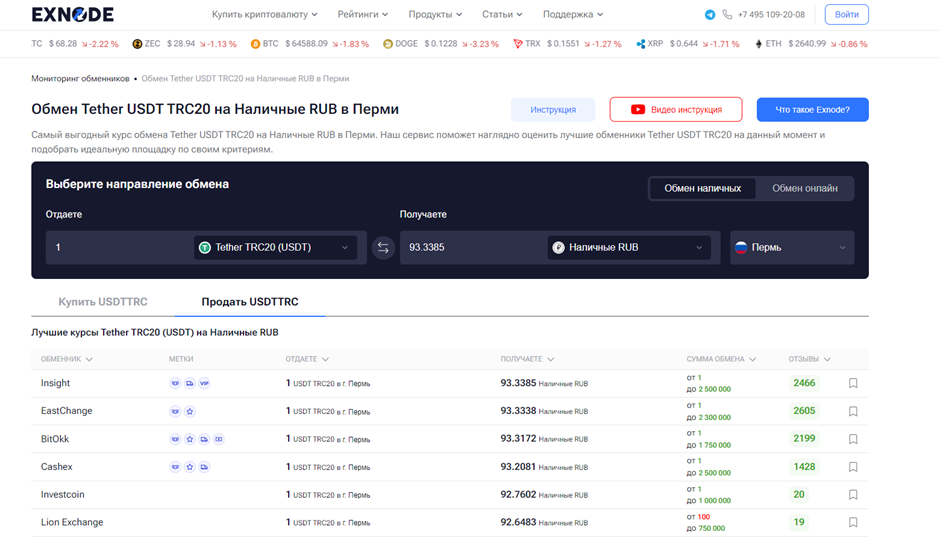Click the VIP tag in Insight row
The height and width of the screenshot is (538, 940).
[204, 383]
